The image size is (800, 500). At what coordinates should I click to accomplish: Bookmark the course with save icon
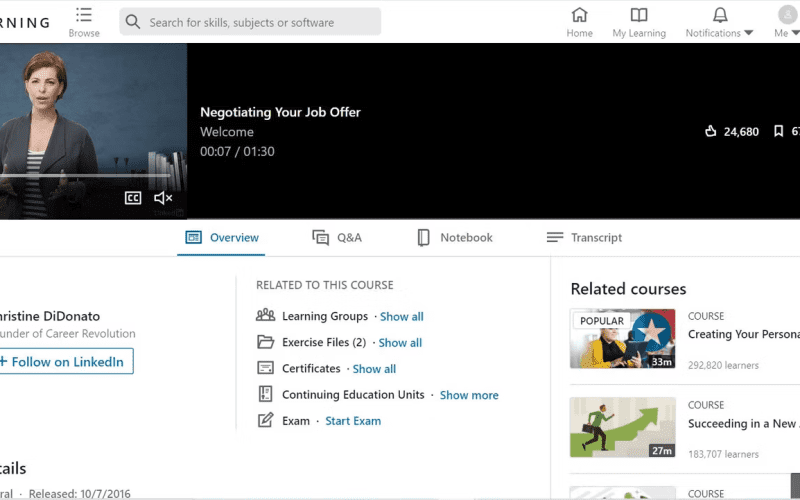[778, 131]
